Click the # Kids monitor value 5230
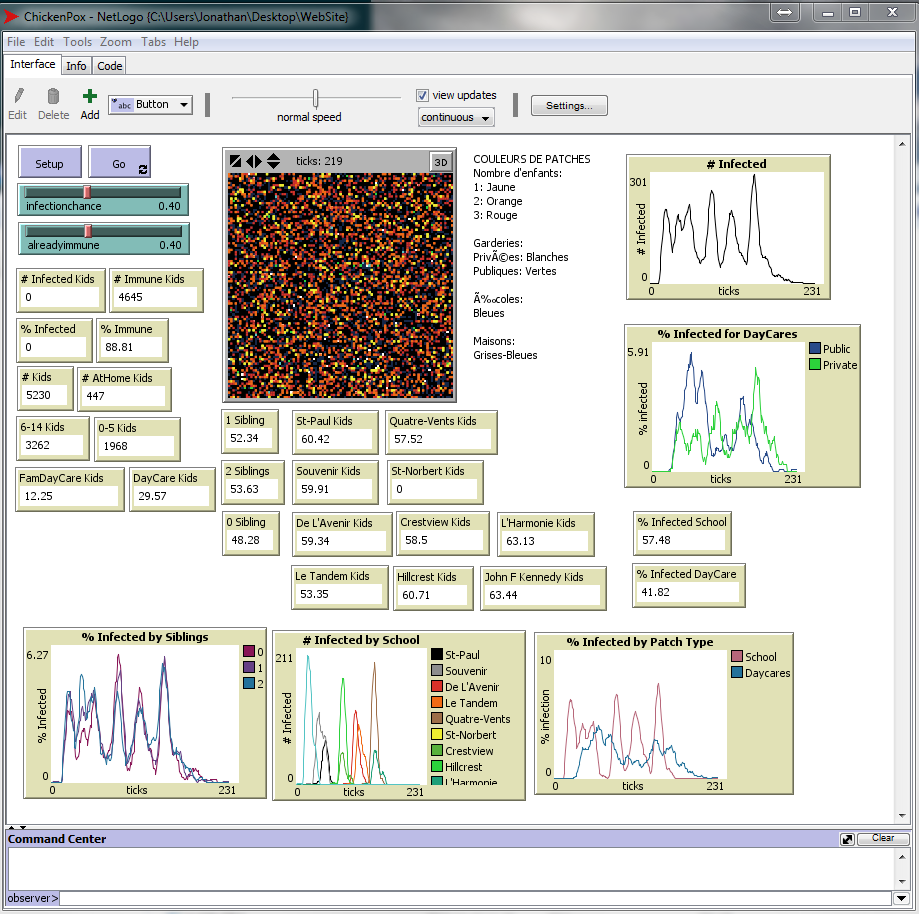This screenshot has height=914, width=919. pyautogui.click(x=46, y=395)
